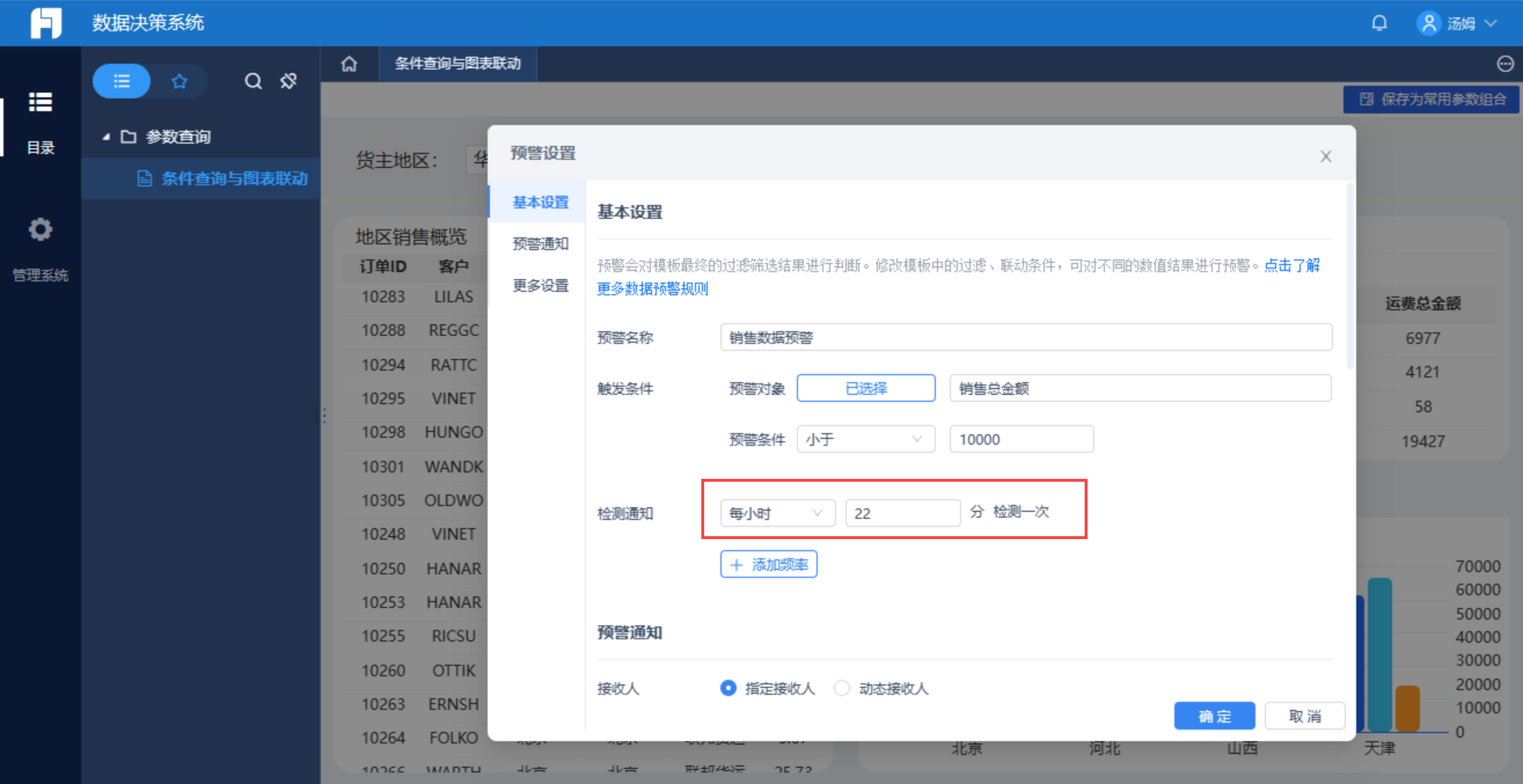1523x784 pixels.
Task: Click the search magnifier icon
Action: 253,81
